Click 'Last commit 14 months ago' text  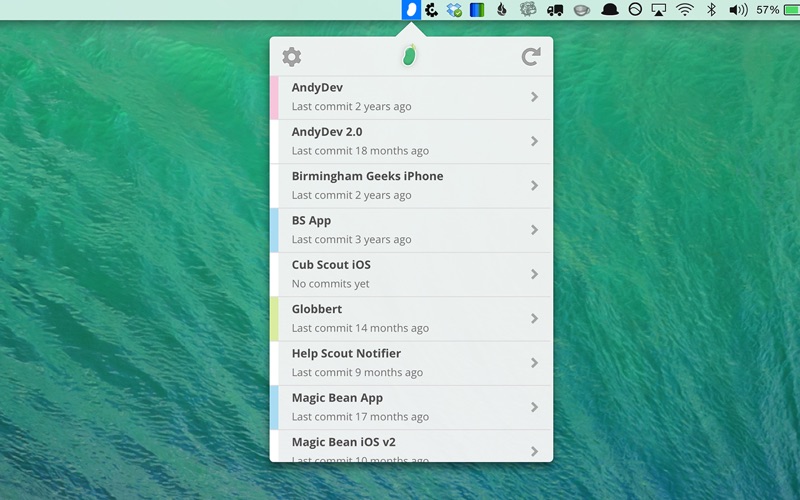(x=360, y=329)
